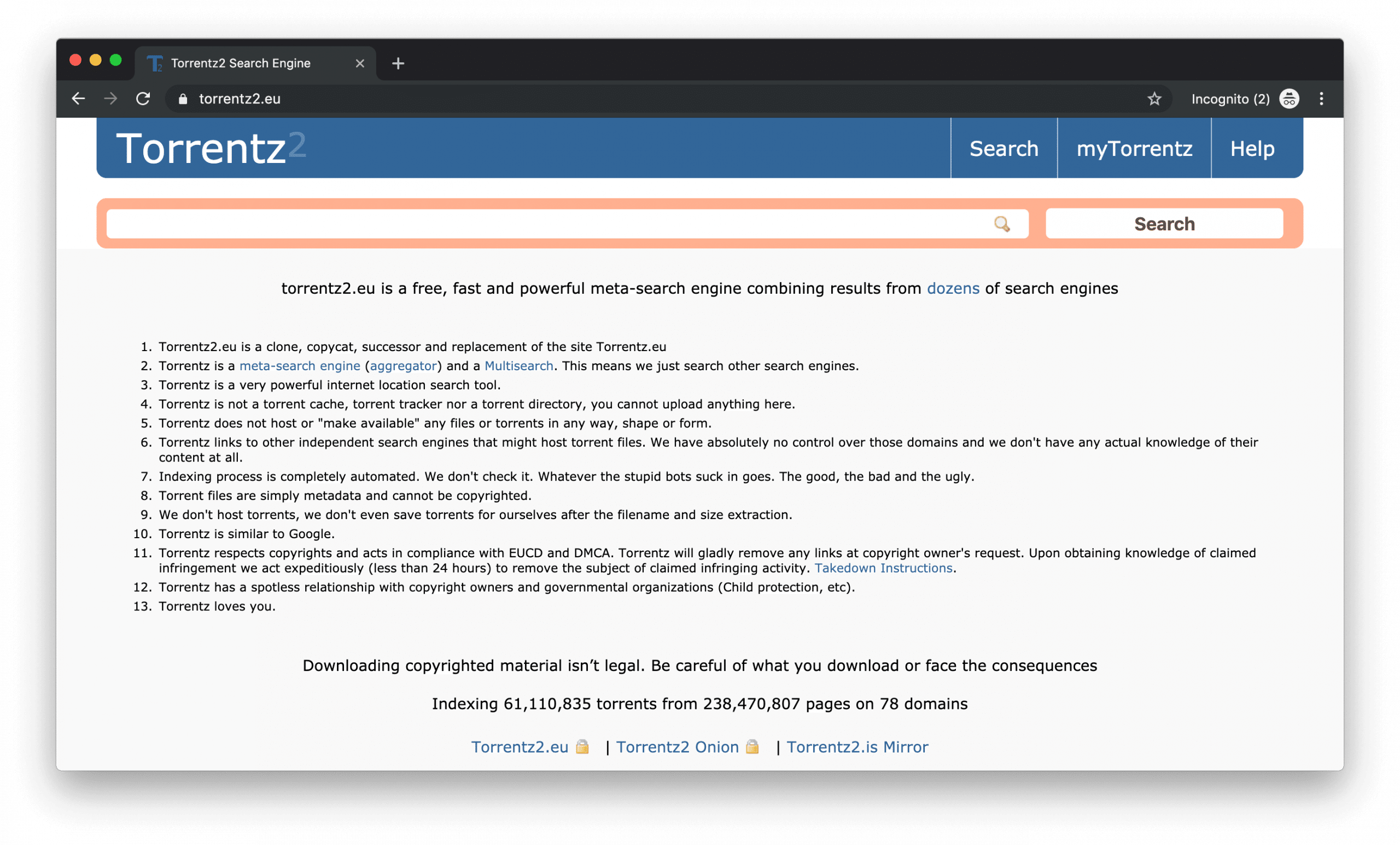Screen dimensions: 1400x845
Task: Open the myTorrentz header item
Action: pyautogui.click(x=1134, y=148)
